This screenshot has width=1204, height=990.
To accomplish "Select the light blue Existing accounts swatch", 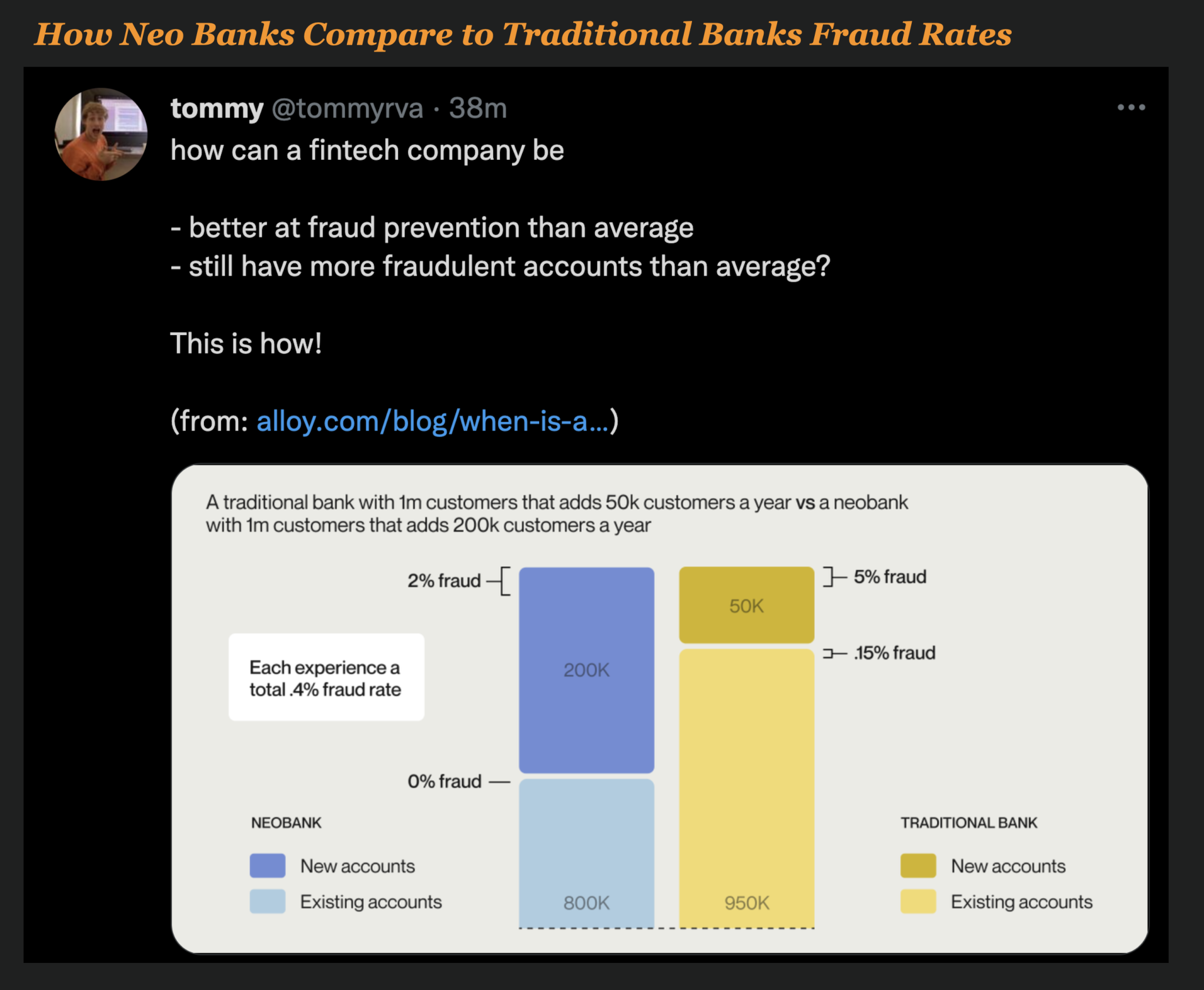I will pos(267,901).
